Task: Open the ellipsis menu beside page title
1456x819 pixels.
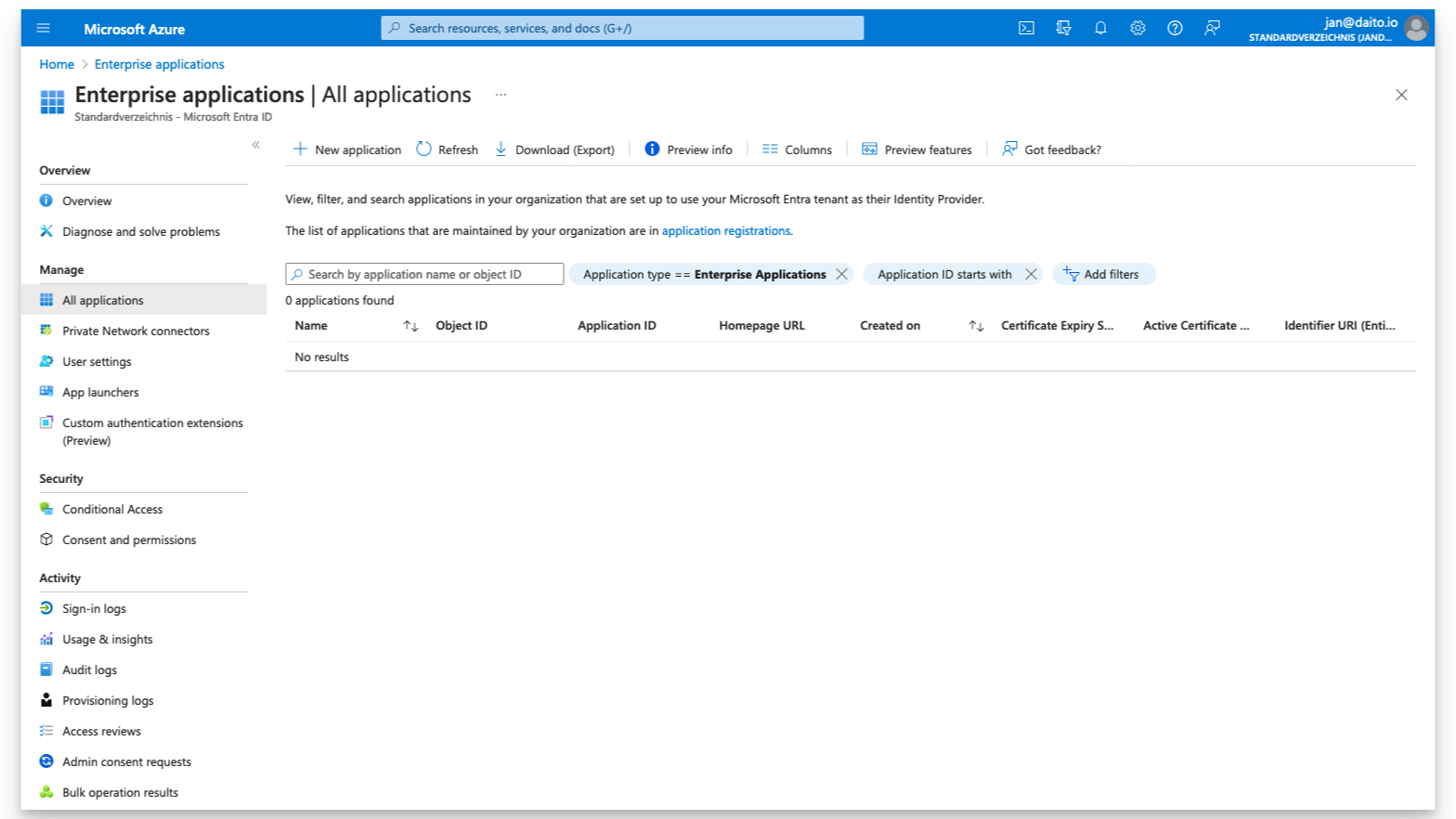Action: pos(500,95)
